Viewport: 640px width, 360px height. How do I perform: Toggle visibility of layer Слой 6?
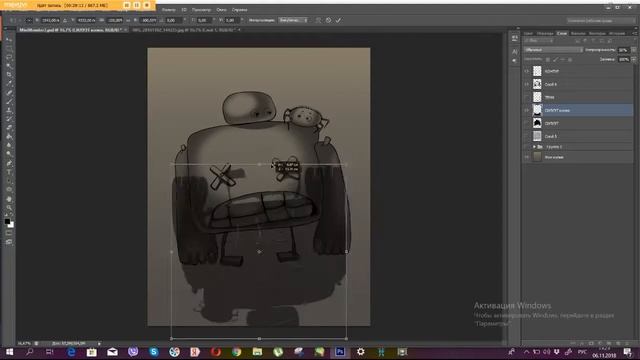[x=527, y=84]
